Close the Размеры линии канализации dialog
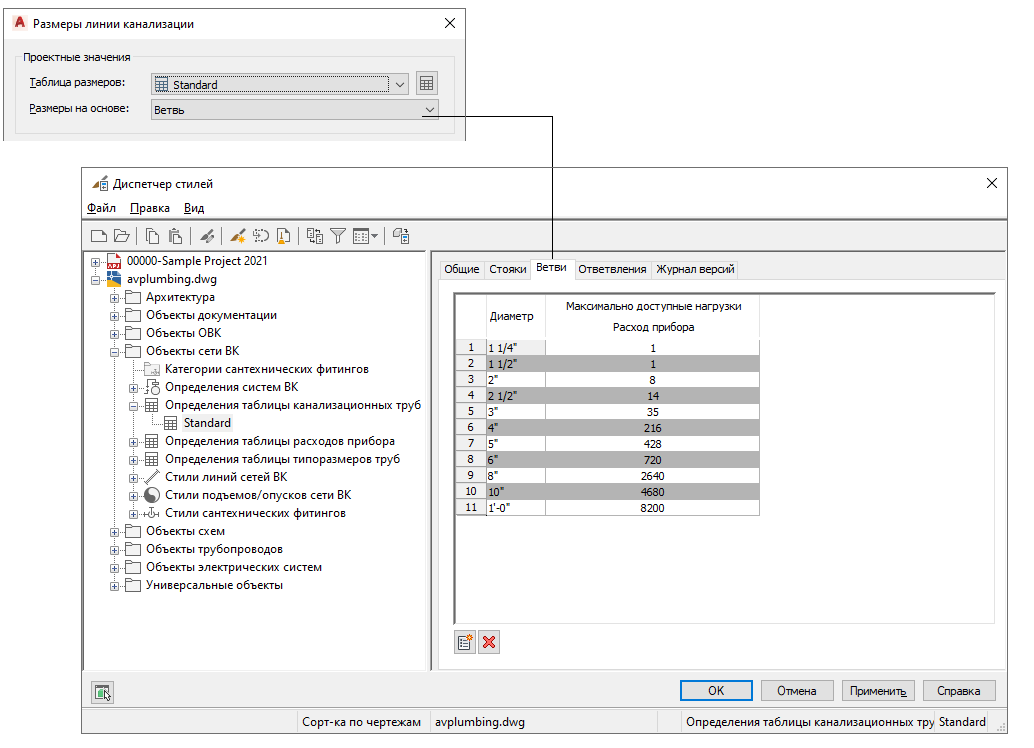Image resolution: width=1034 pixels, height=748 pixels. point(450,23)
